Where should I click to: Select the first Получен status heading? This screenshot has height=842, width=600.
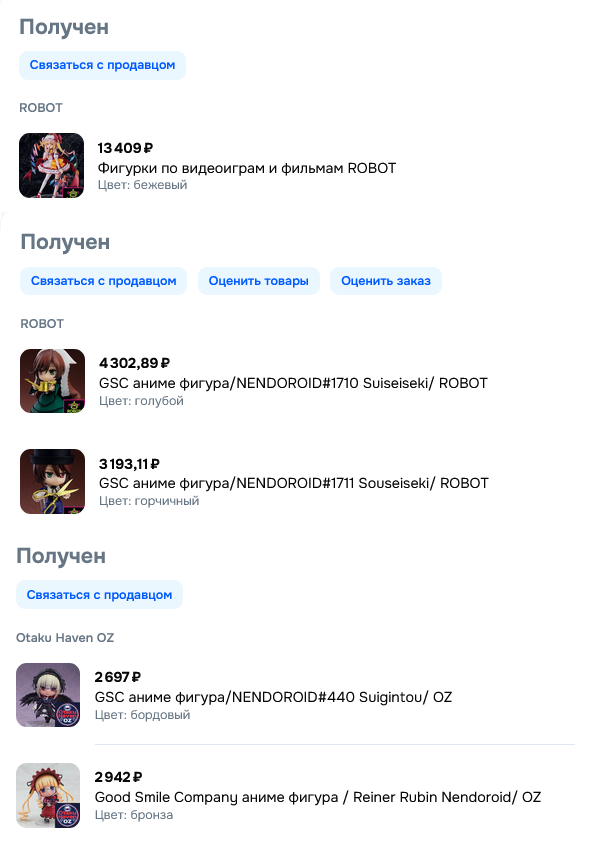[x=64, y=27]
